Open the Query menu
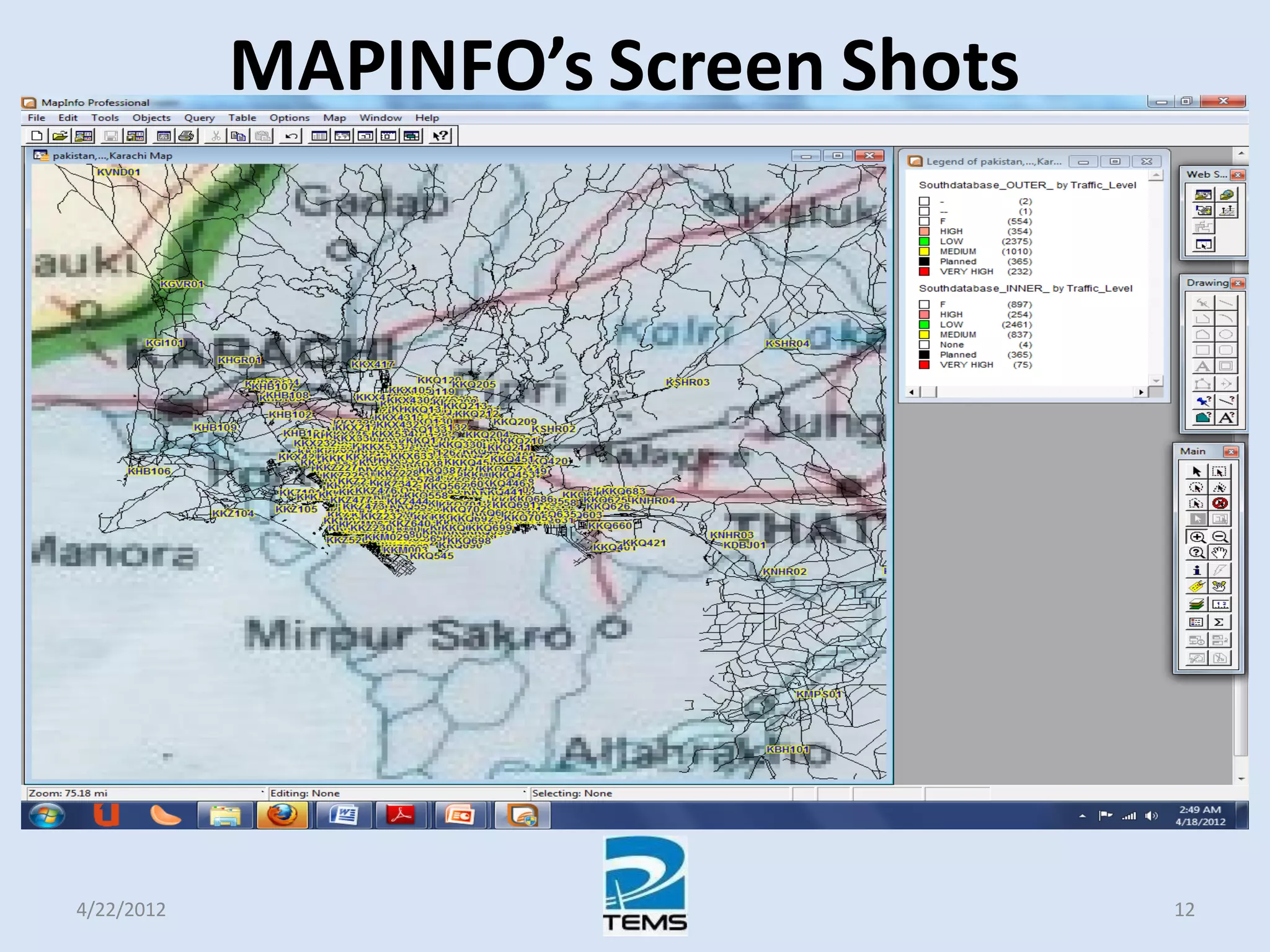 pos(199,118)
